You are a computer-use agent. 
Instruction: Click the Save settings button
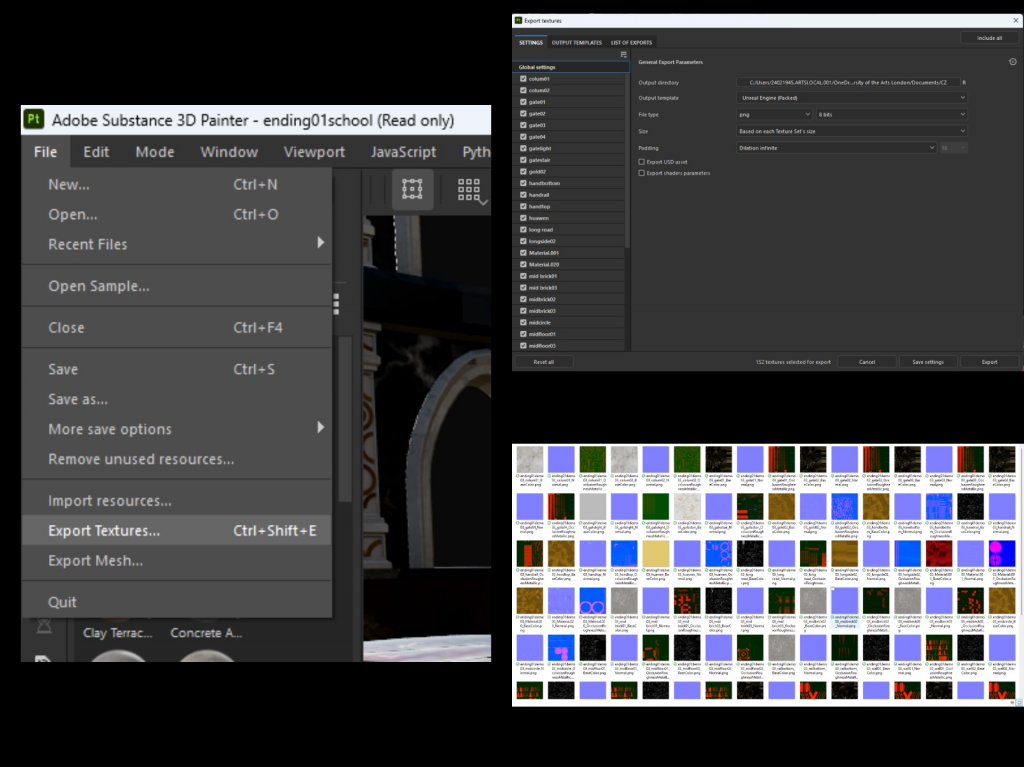point(927,362)
